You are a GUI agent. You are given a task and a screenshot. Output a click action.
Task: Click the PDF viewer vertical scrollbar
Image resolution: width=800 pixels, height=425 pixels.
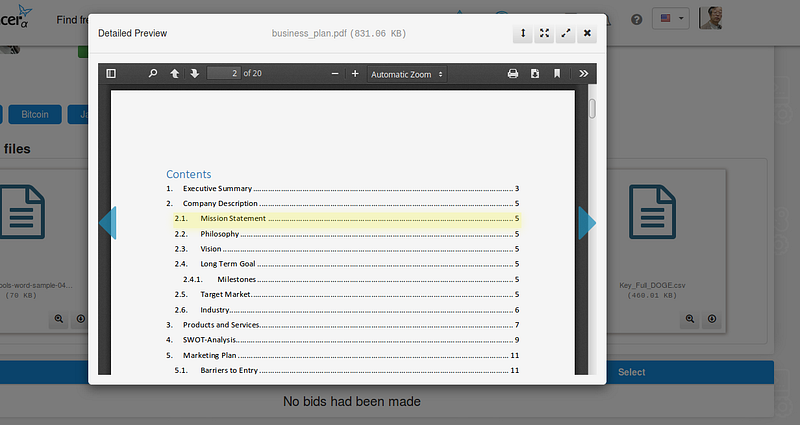pos(592,230)
